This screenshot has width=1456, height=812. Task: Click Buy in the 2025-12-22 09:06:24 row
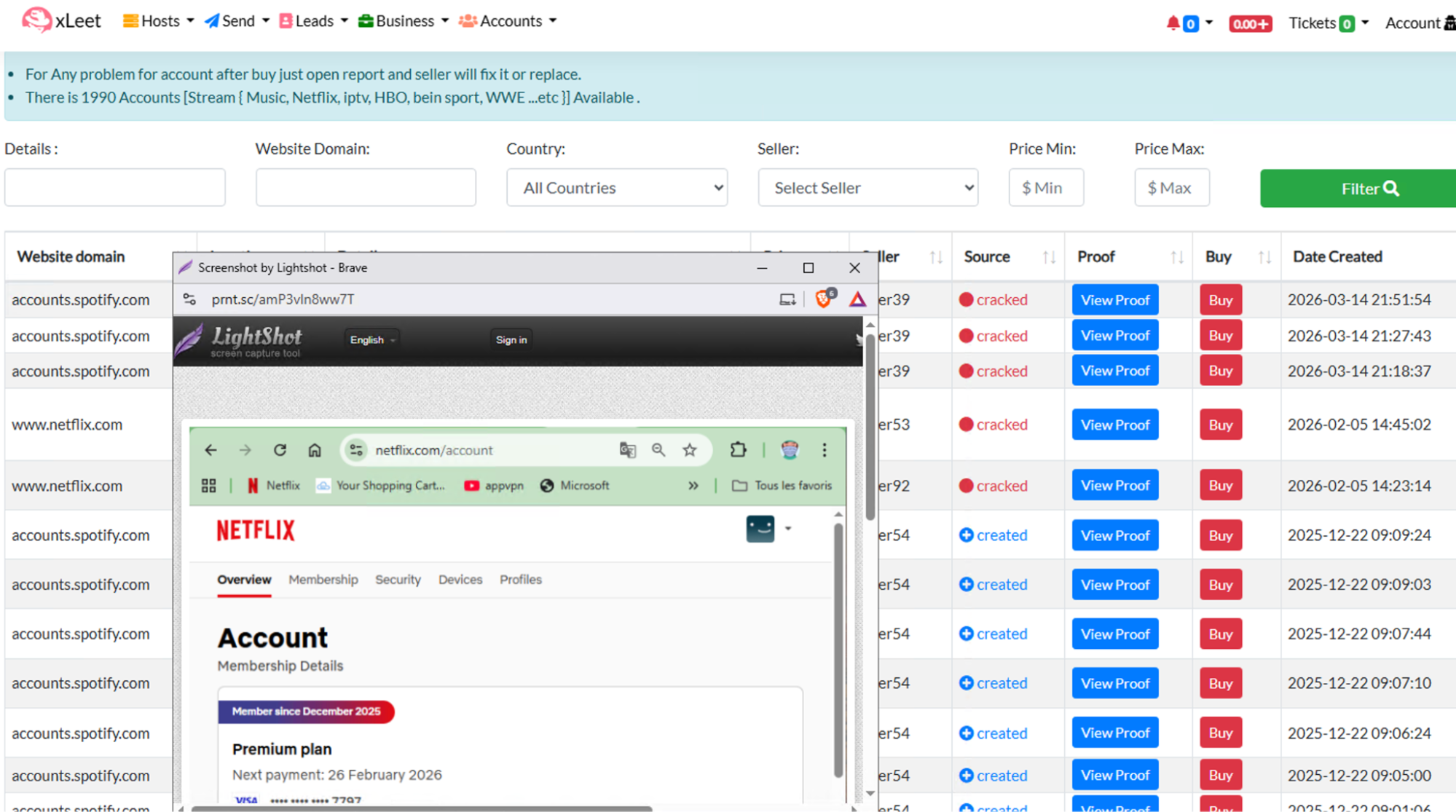click(1221, 733)
